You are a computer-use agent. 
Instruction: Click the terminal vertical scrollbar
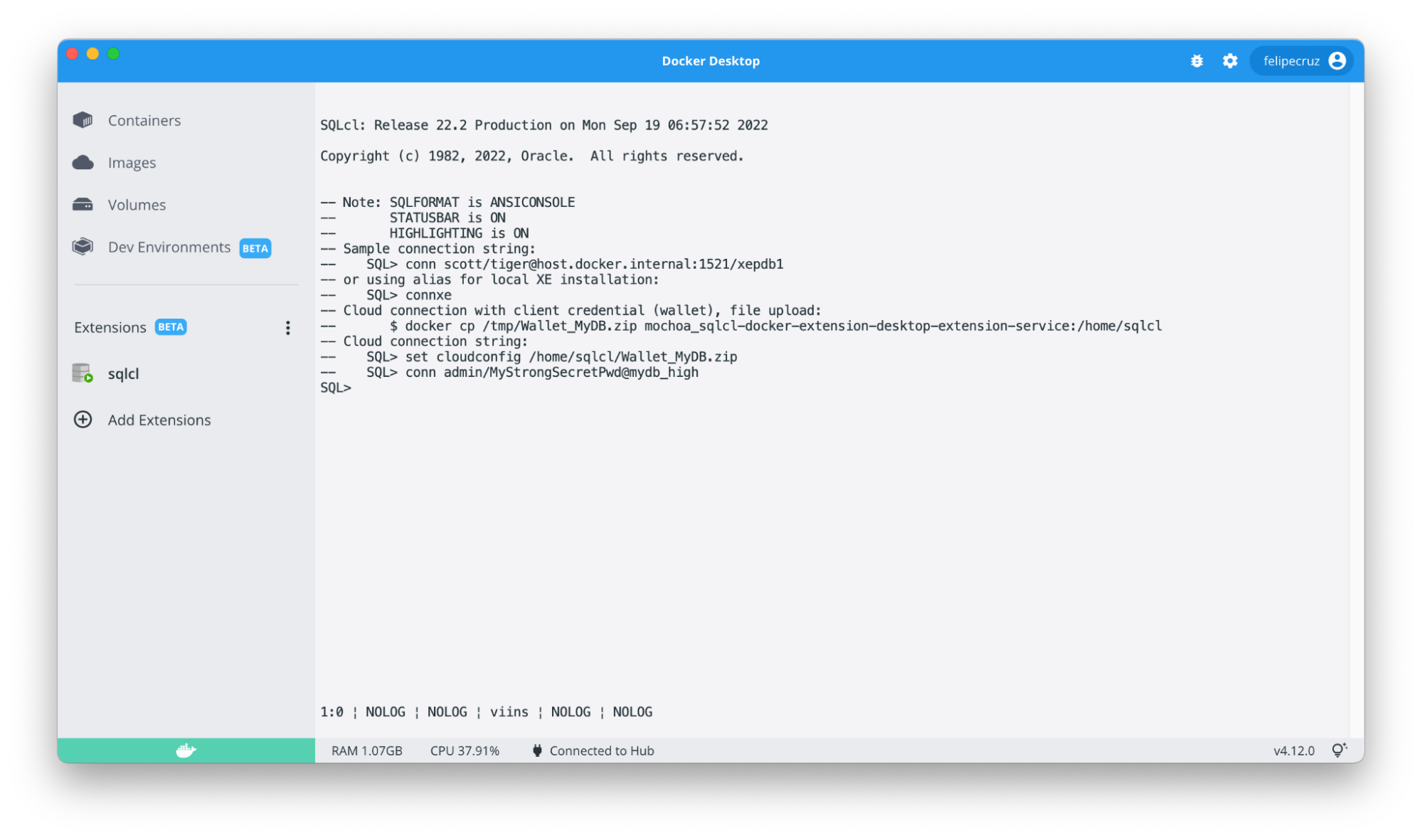pos(1356,409)
